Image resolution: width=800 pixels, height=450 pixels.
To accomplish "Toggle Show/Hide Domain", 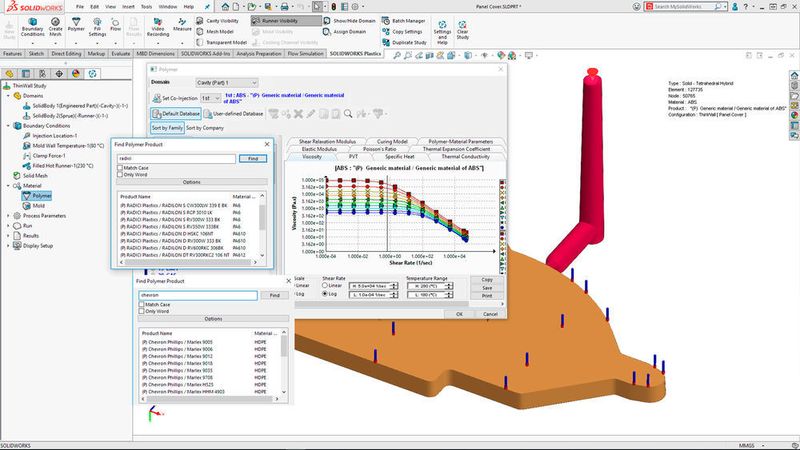I will 349,21.
